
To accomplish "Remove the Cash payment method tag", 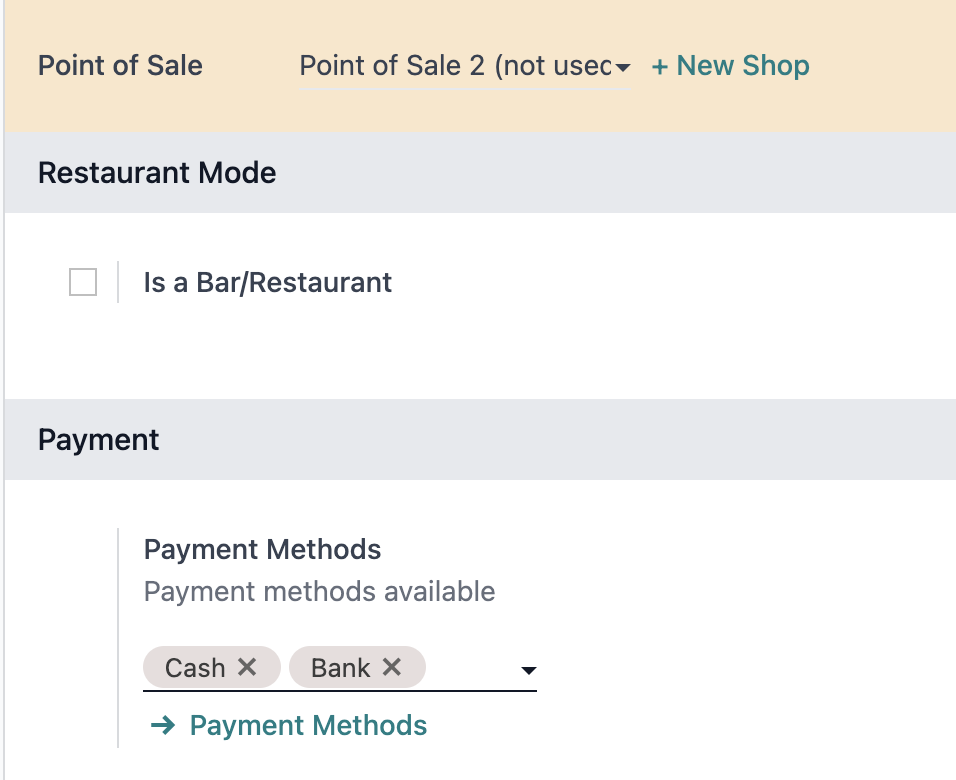I will click(247, 667).
